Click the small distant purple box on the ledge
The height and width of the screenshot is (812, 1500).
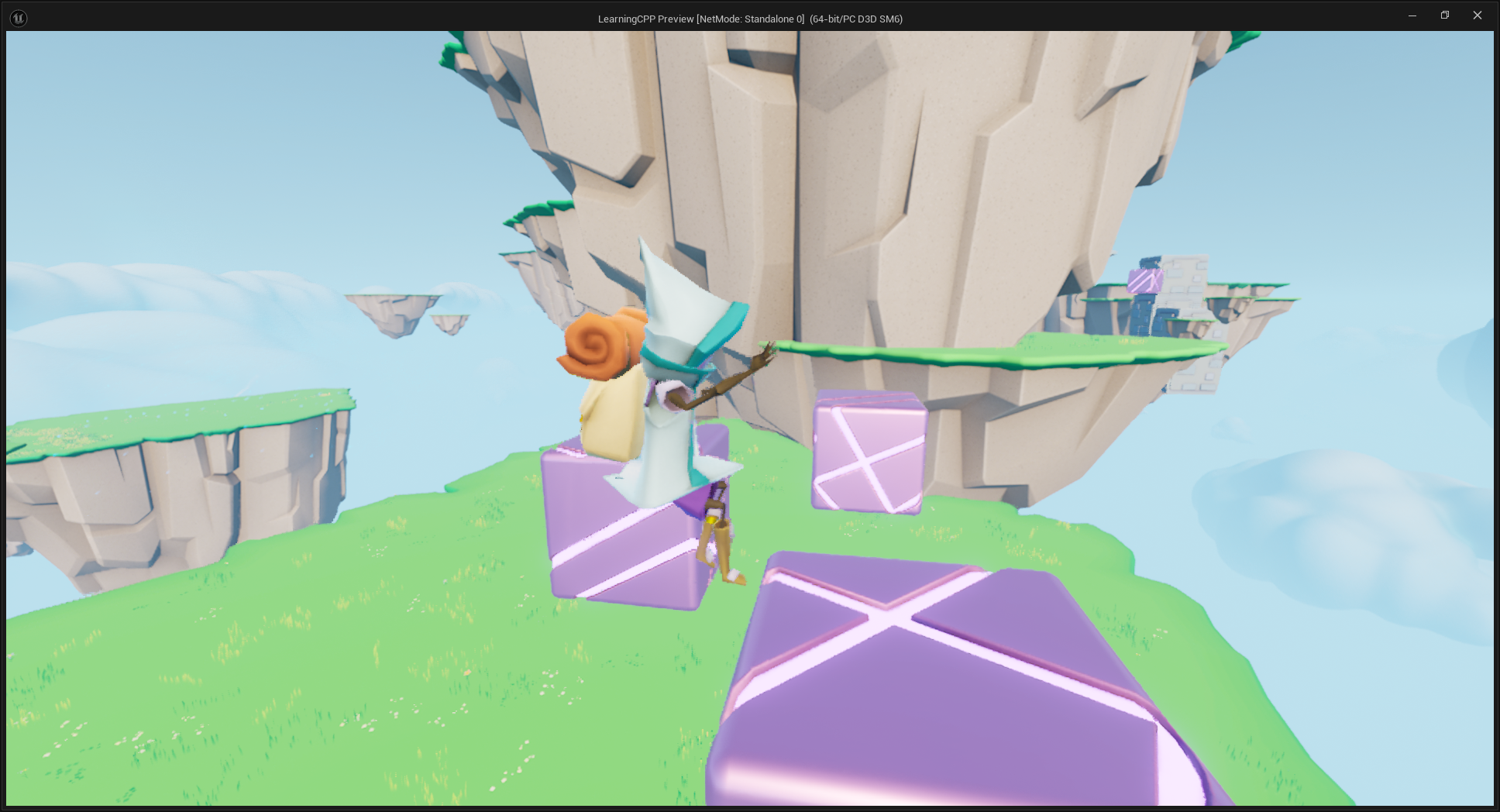[x=1145, y=280]
